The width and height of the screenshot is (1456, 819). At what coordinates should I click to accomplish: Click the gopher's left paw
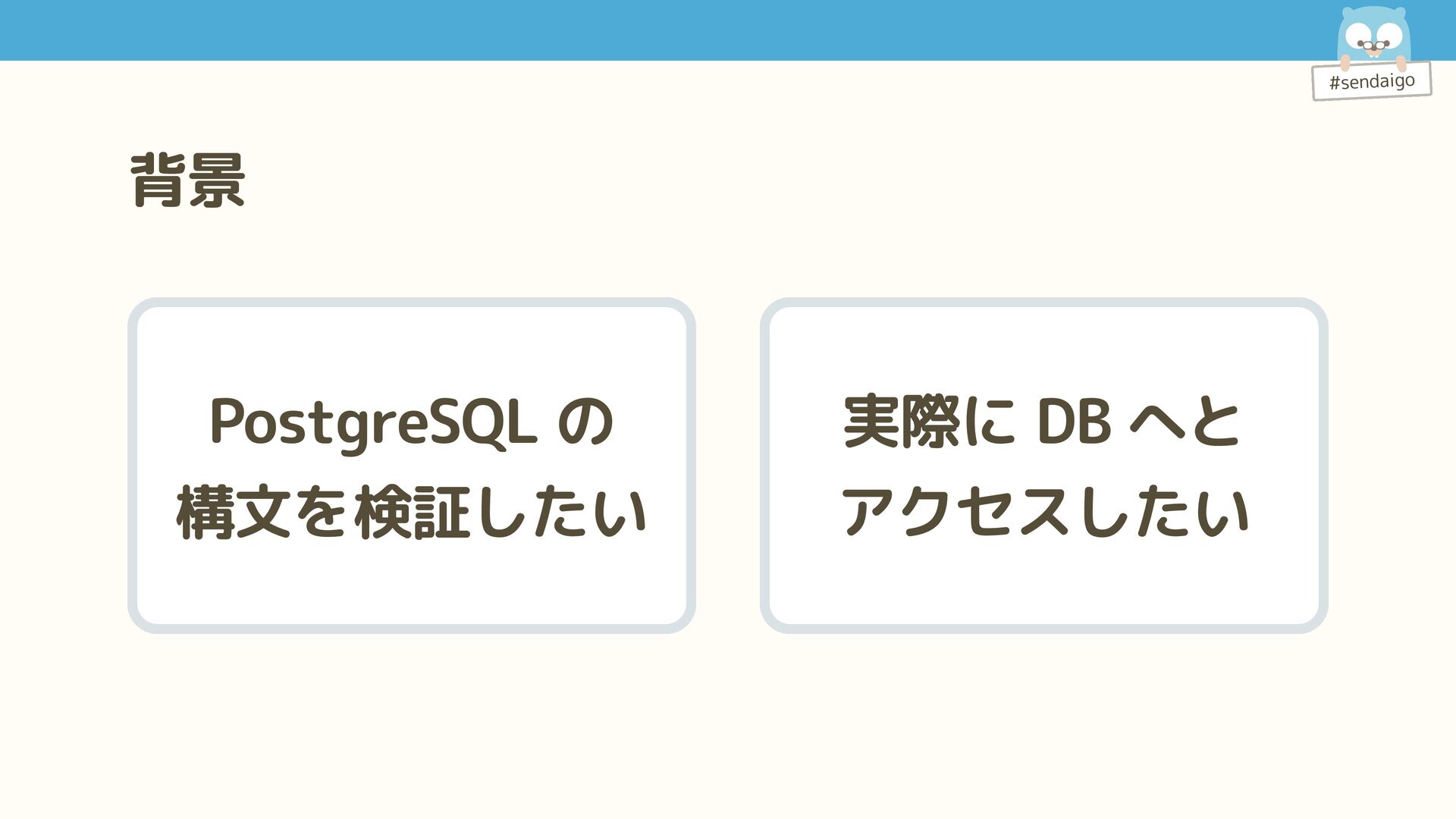[1345, 63]
